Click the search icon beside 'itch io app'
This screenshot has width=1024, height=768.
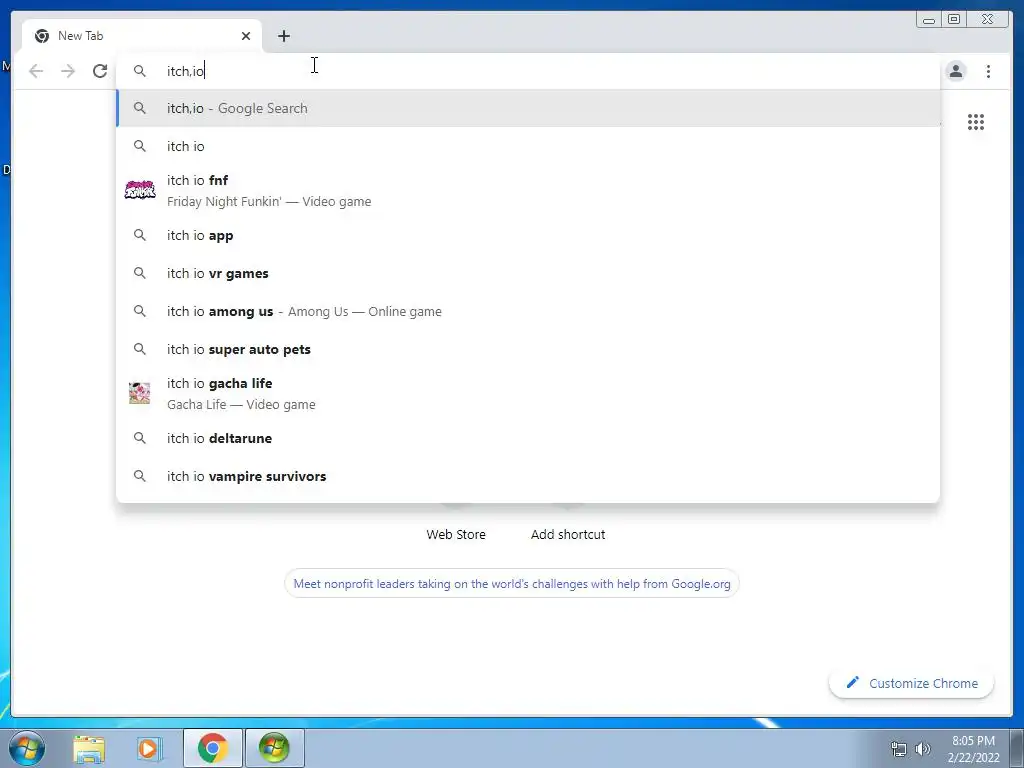pos(140,234)
